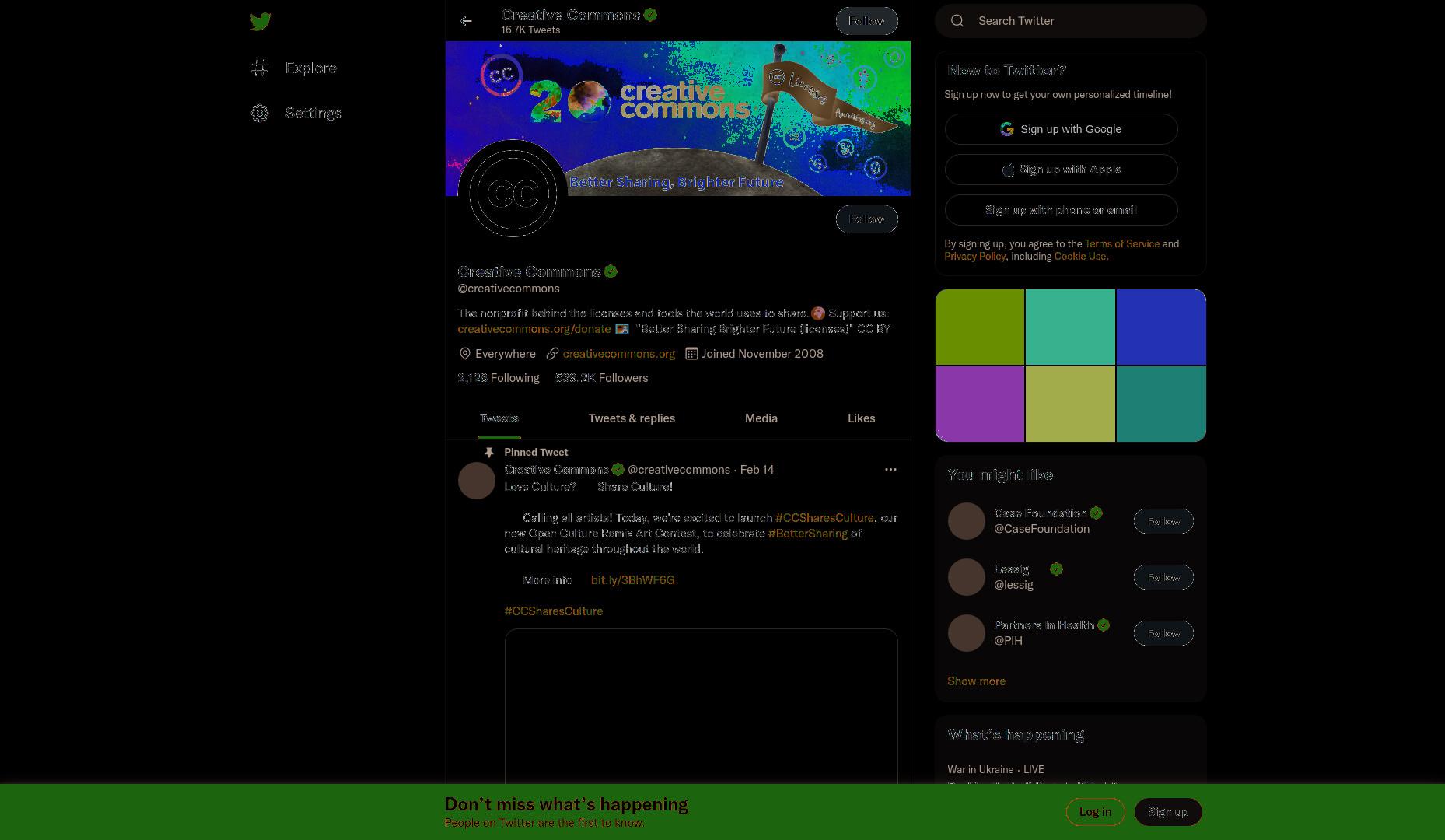Sign up with Google

tap(1062, 129)
